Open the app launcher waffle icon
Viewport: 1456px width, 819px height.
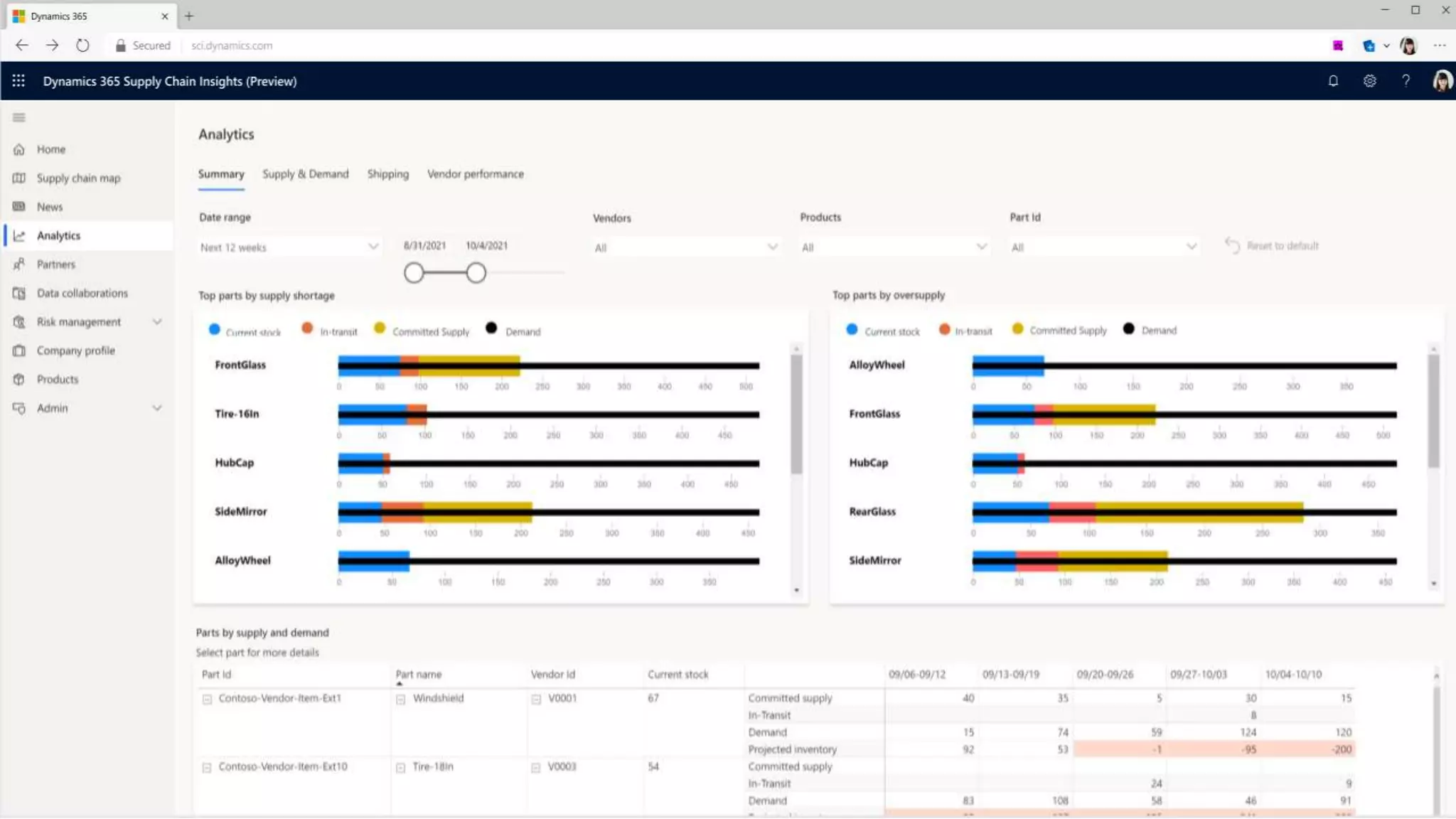click(18, 81)
